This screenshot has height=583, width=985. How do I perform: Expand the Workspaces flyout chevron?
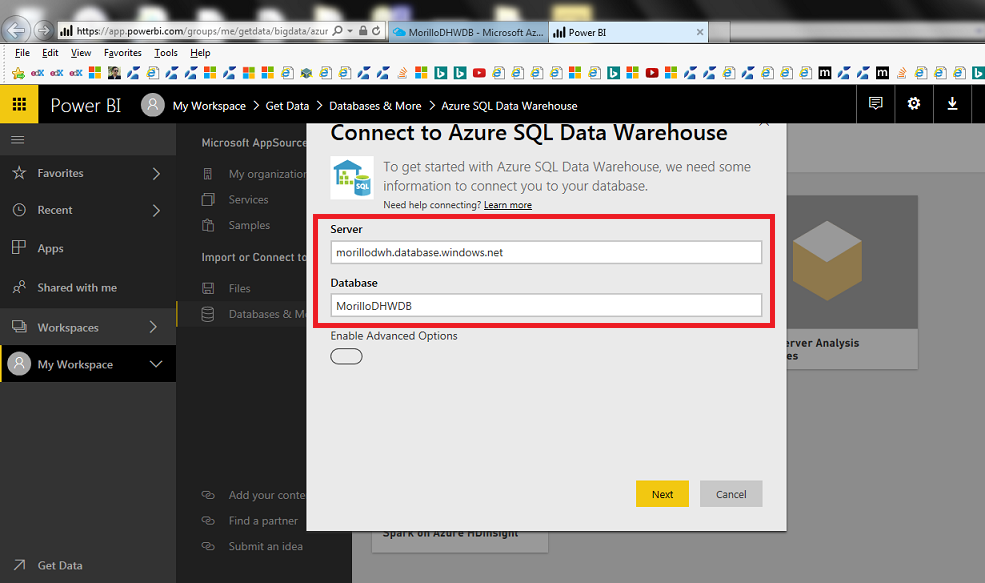pyautogui.click(x=153, y=327)
